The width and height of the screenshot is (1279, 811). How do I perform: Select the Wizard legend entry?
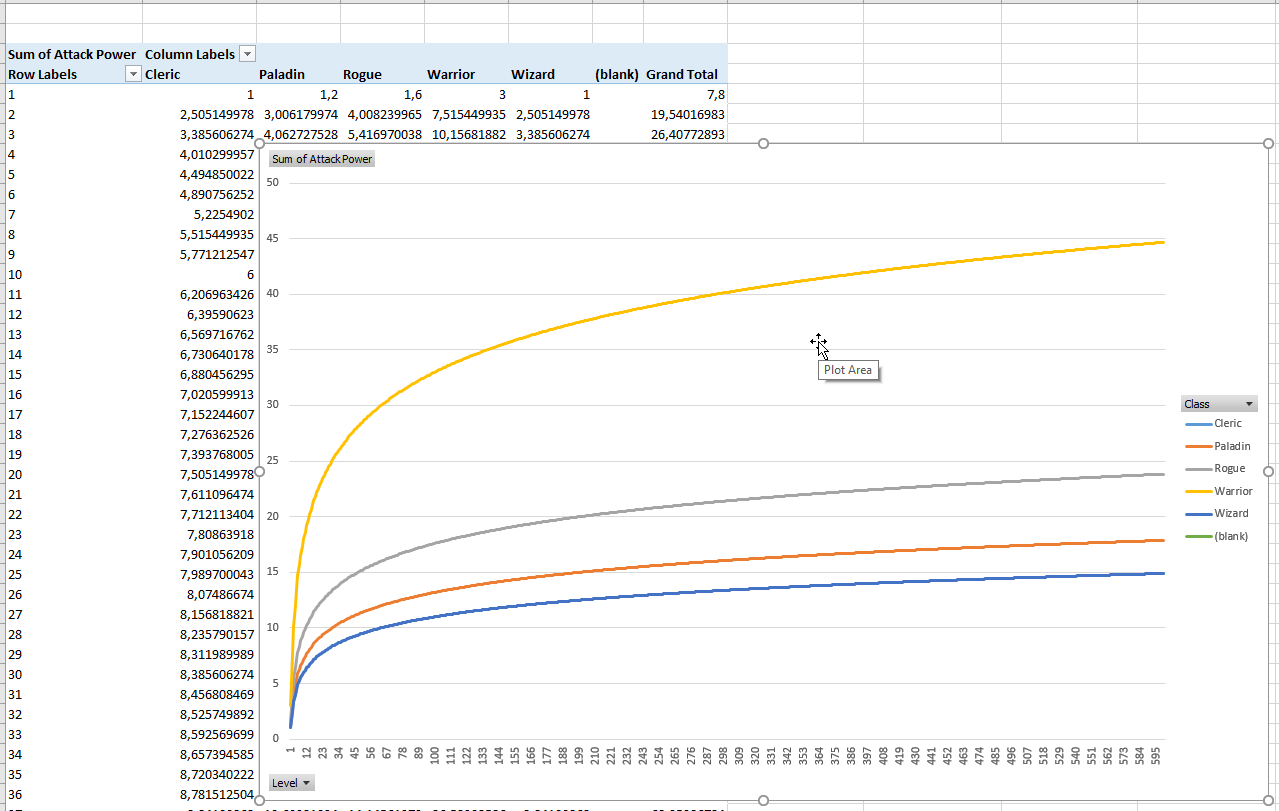click(x=1230, y=513)
